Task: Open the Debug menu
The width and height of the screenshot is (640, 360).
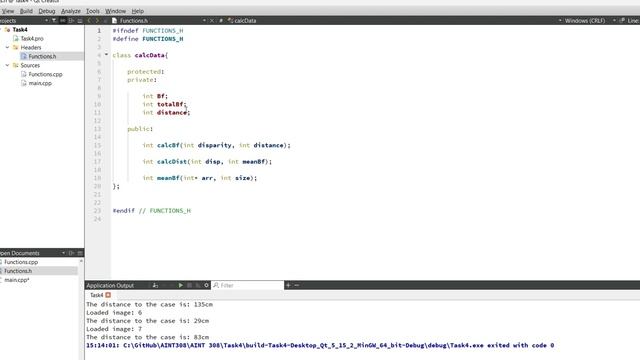Action: 47,11
